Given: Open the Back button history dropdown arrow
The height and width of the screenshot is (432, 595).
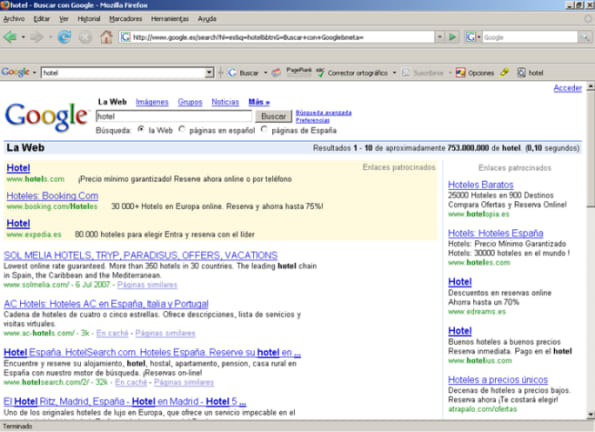Looking at the screenshot, I should [23, 37].
